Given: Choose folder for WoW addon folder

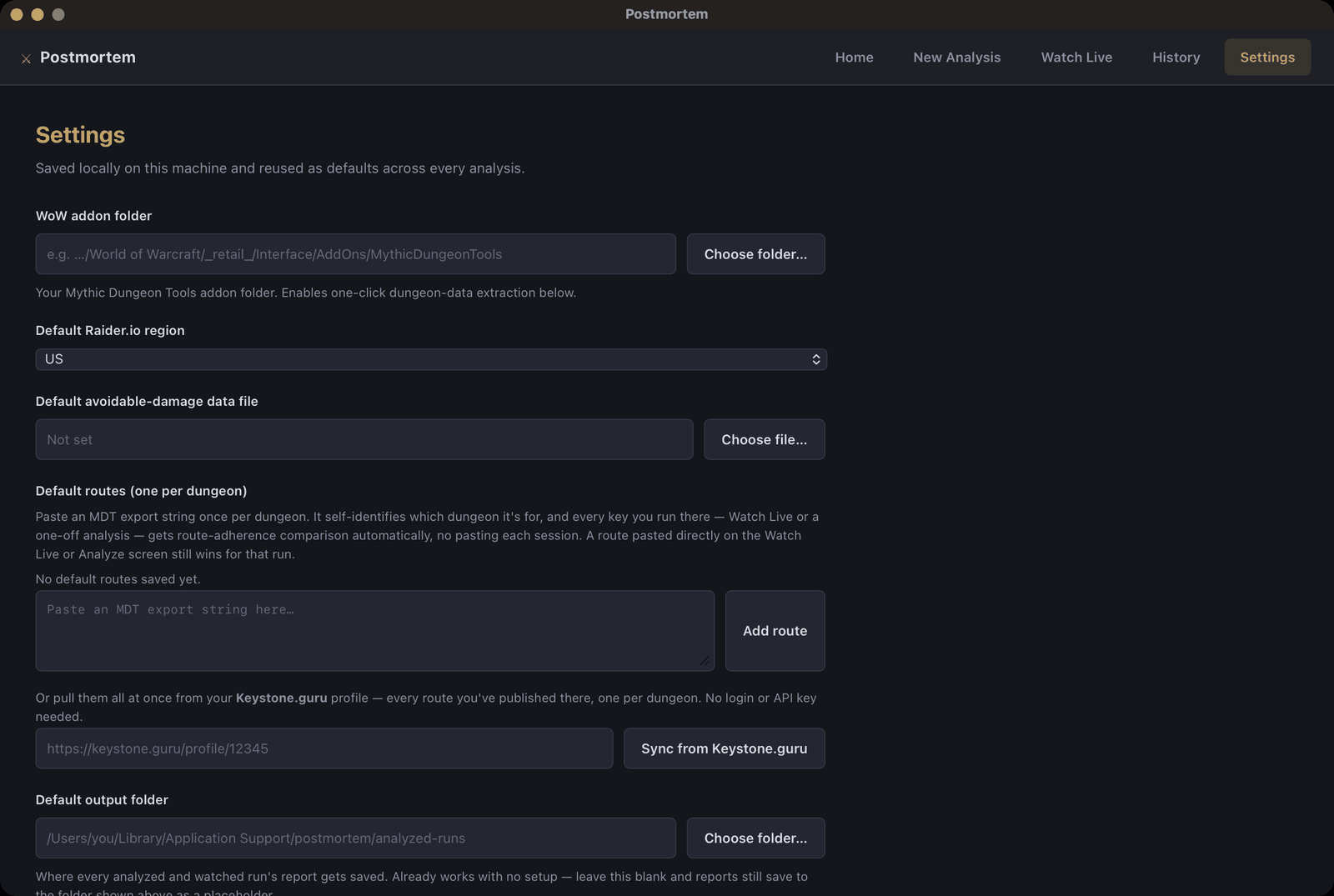Looking at the screenshot, I should [755, 254].
